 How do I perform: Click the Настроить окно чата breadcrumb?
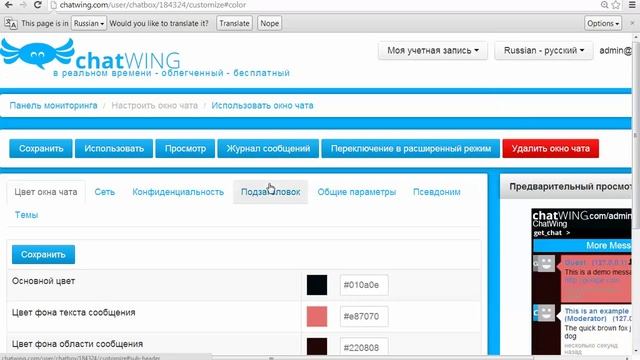tap(154, 105)
